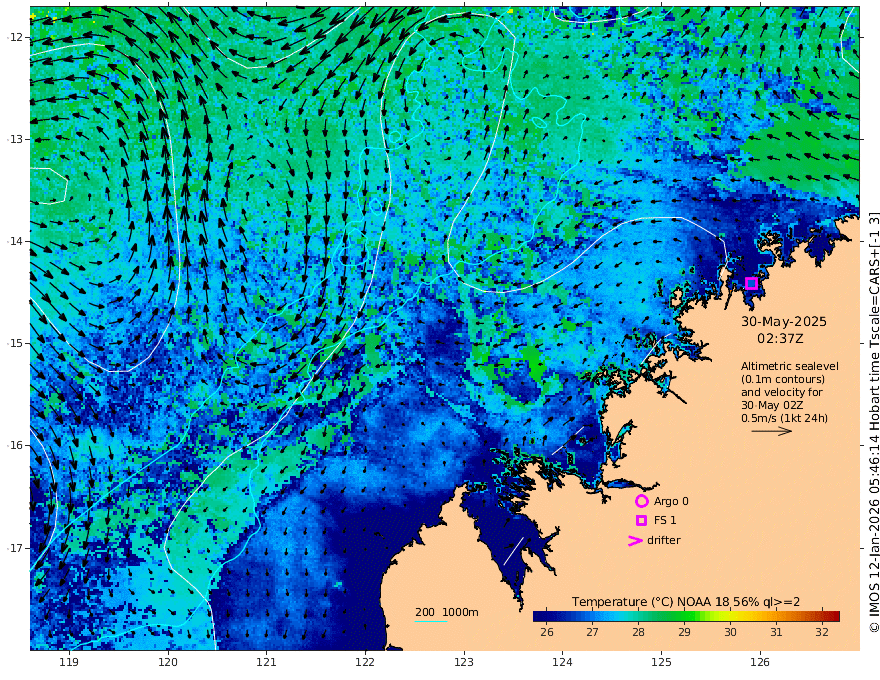Click the longitude axis label "126"
This screenshot has width=880, height=680.
click(x=760, y=663)
